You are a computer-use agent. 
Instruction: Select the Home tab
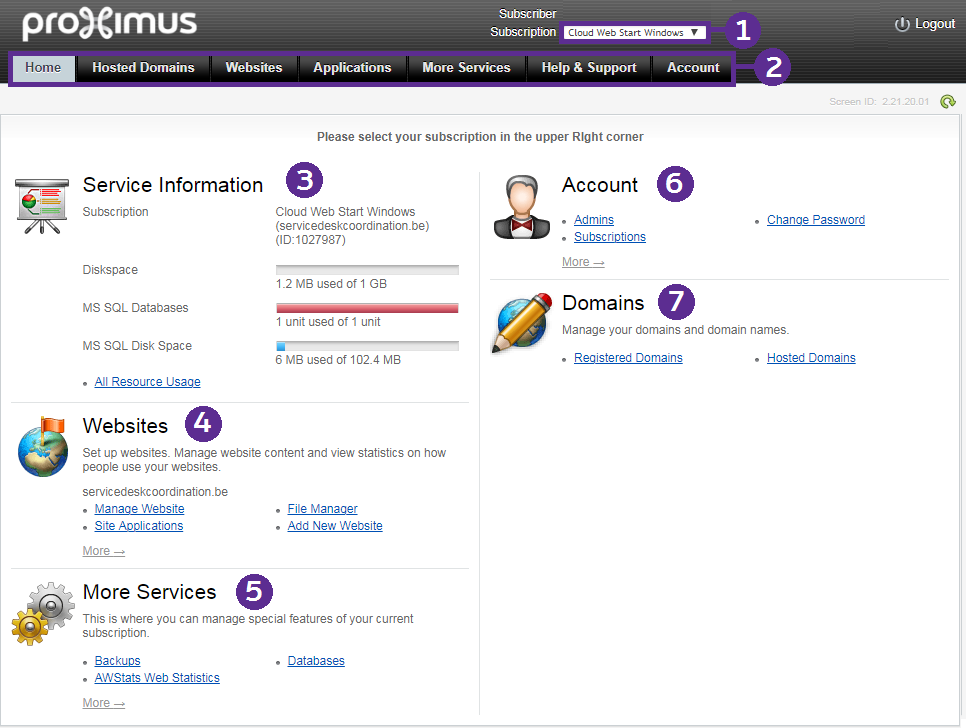[43, 68]
